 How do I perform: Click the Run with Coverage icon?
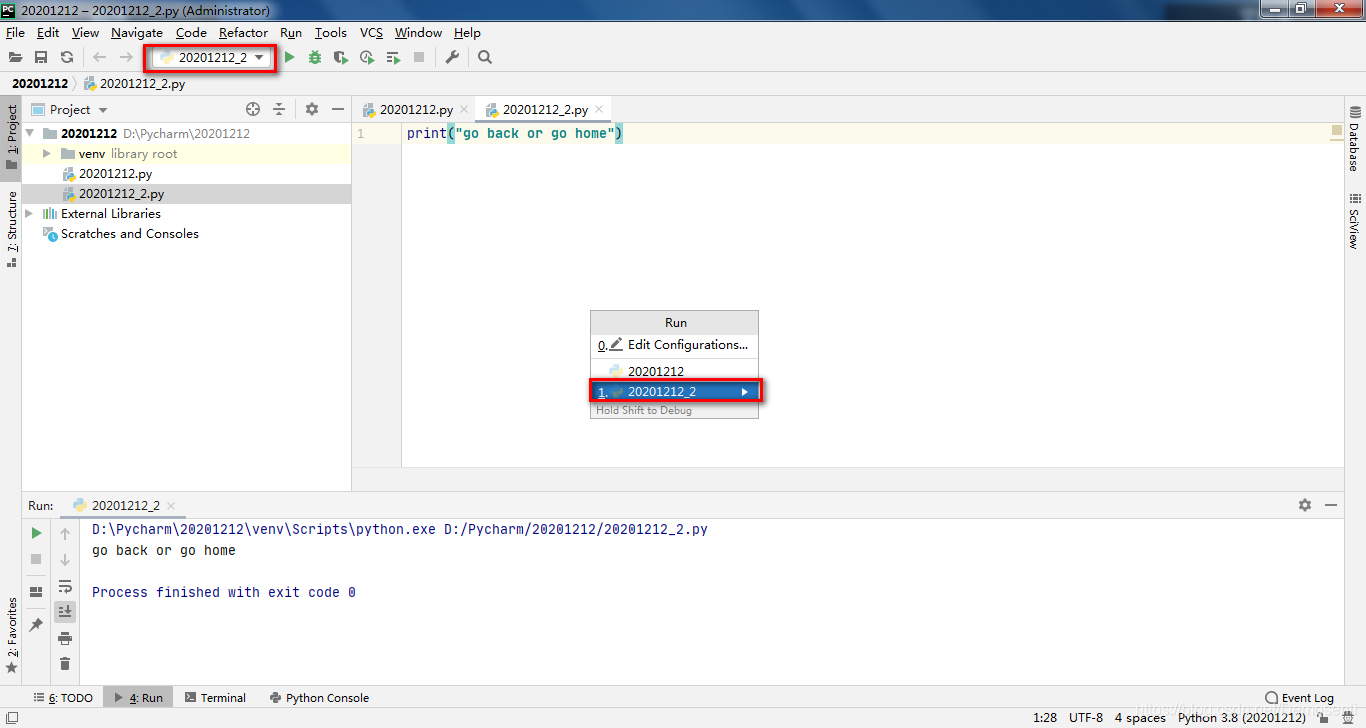[341, 57]
